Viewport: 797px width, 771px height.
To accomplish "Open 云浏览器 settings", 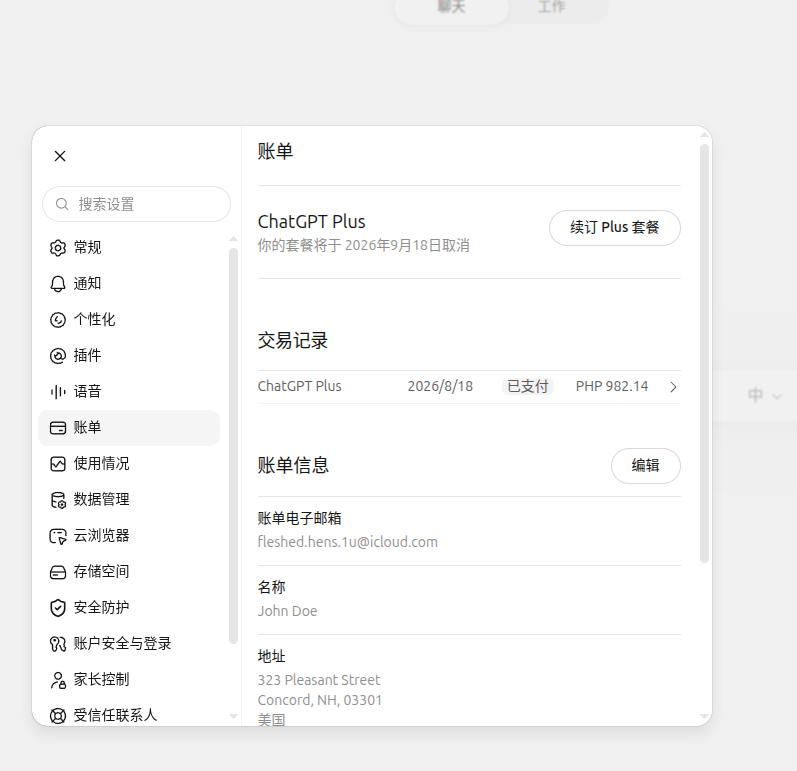I will pyautogui.click(x=129, y=536).
